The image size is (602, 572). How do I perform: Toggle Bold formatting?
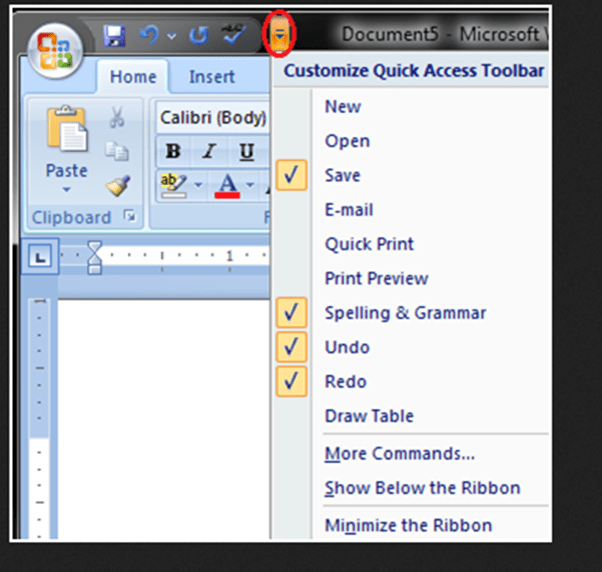pyautogui.click(x=173, y=151)
